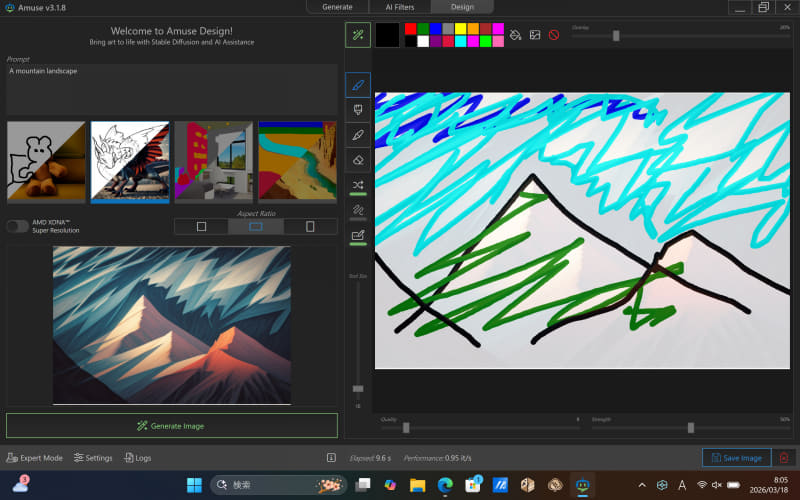Click the prompt field containing 'A mountain landscape'
Image resolution: width=800 pixels, height=500 pixels.
point(172,89)
